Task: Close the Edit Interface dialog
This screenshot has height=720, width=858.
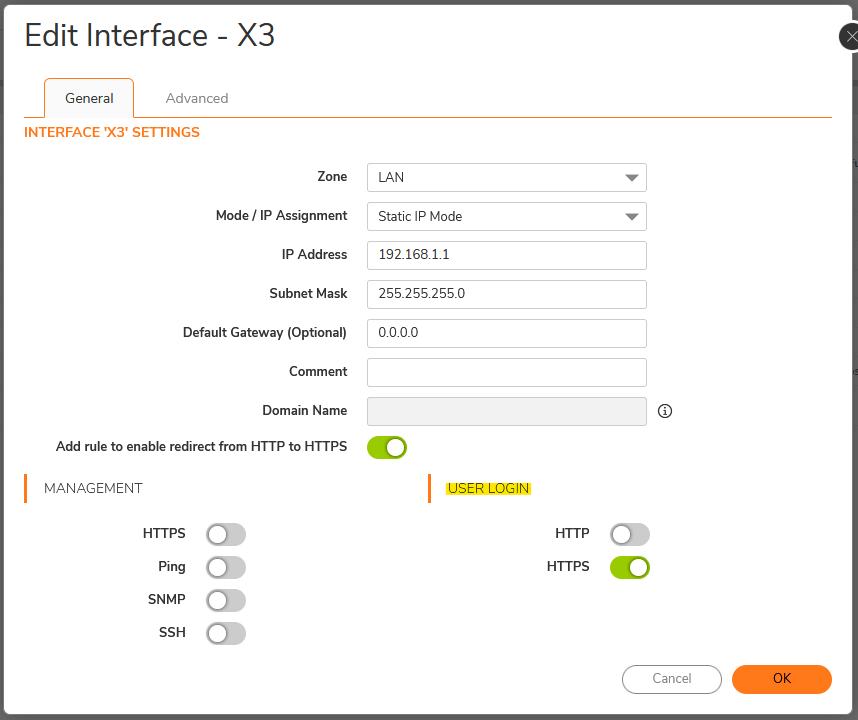Action: click(x=849, y=38)
